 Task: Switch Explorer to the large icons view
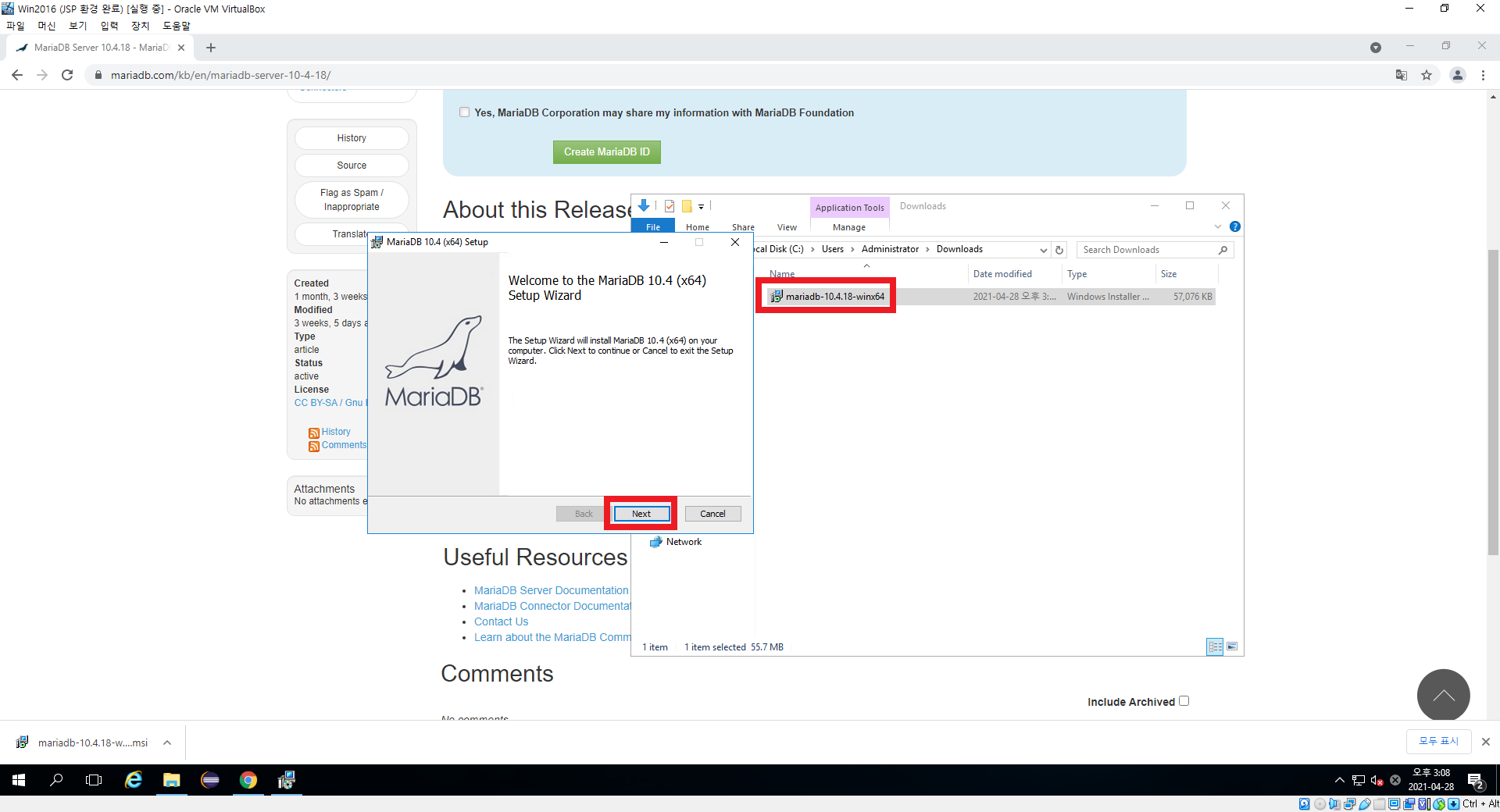(x=1232, y=646)
